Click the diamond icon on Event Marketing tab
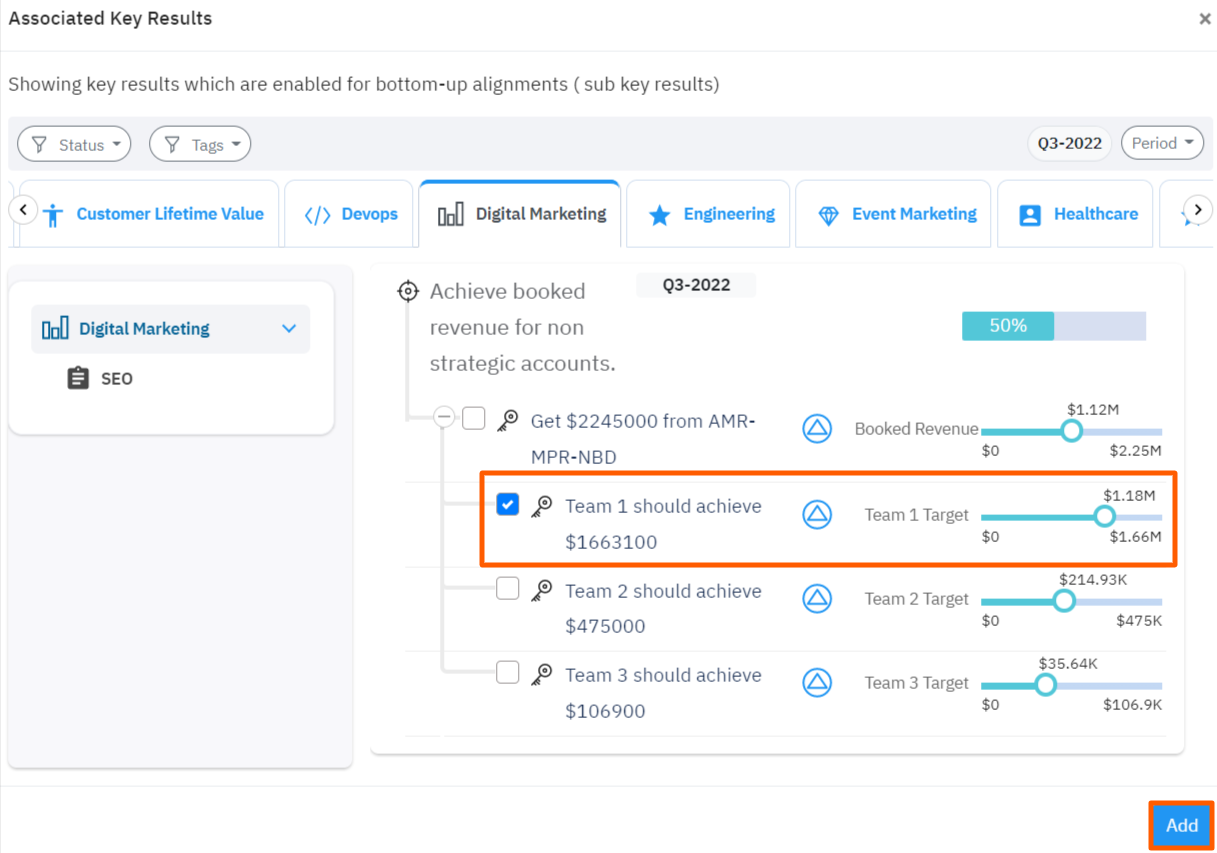This screenshot has width=1217, height=853. [829, 213]
